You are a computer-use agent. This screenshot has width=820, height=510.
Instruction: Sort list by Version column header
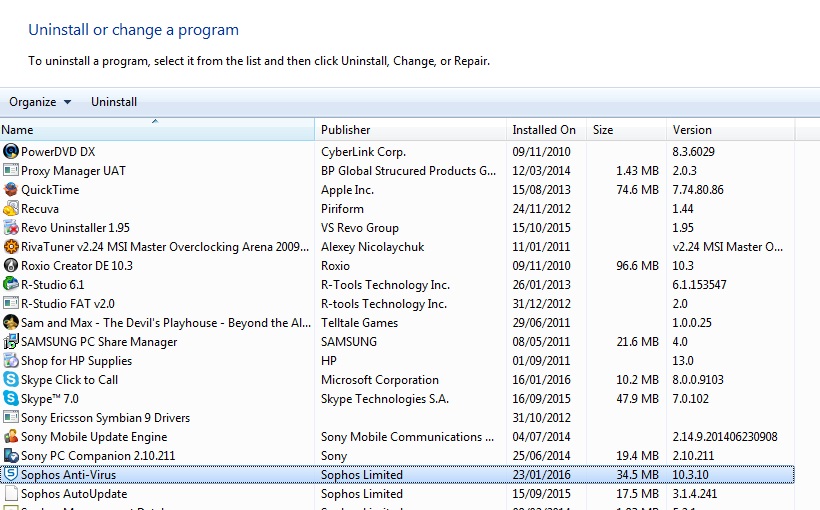coord(731,130)
